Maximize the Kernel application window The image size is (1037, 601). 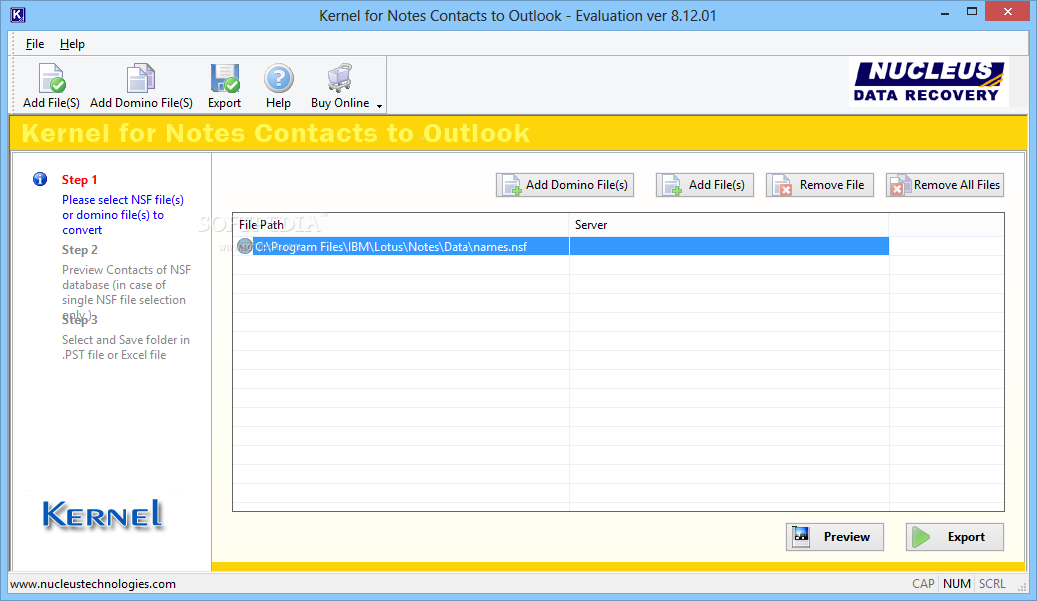[x=972, y=12]
